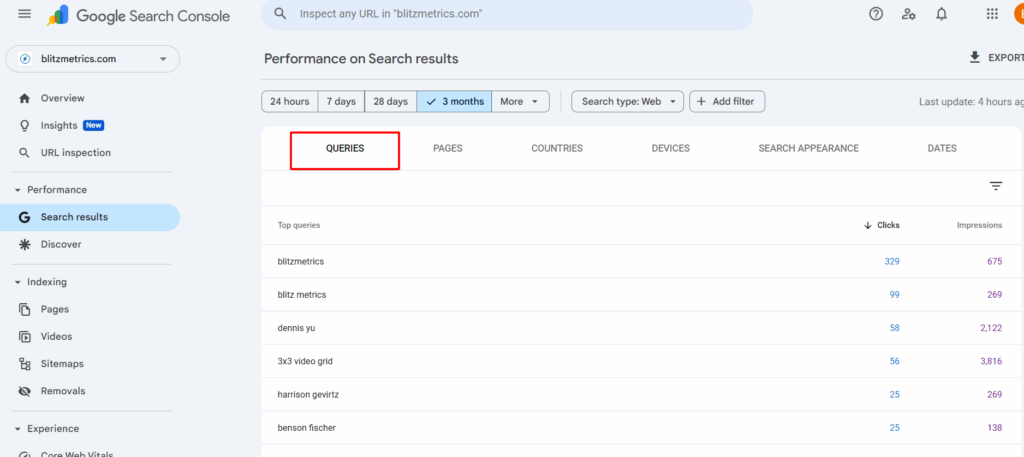Select the 3 months date range
This screenshot has width=1024, height=457.
(x=455, y=101)
